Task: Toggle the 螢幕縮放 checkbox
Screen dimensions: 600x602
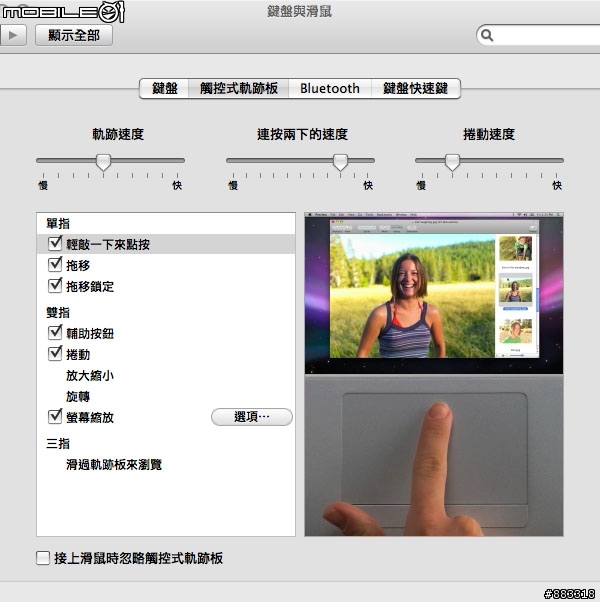Action: [x=55, y=417]
